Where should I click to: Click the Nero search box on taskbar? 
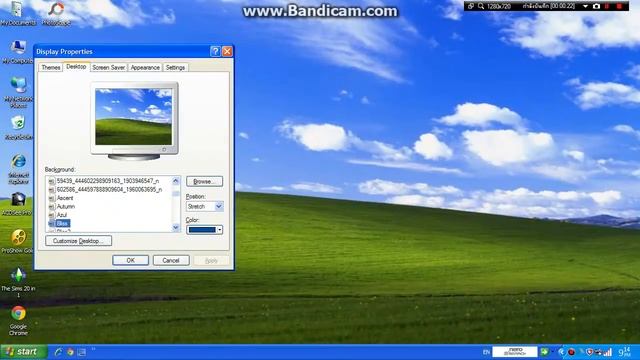point(515,351)
